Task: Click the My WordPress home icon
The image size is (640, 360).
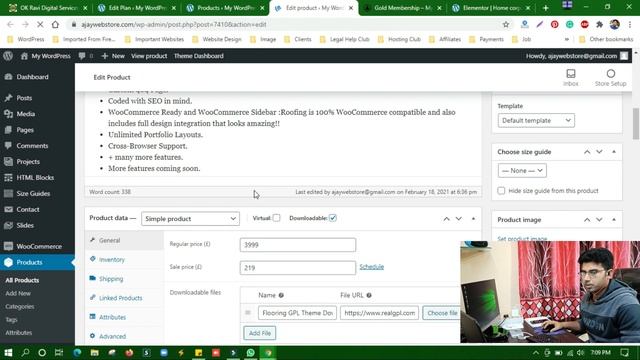Action: tap(24, 56)
